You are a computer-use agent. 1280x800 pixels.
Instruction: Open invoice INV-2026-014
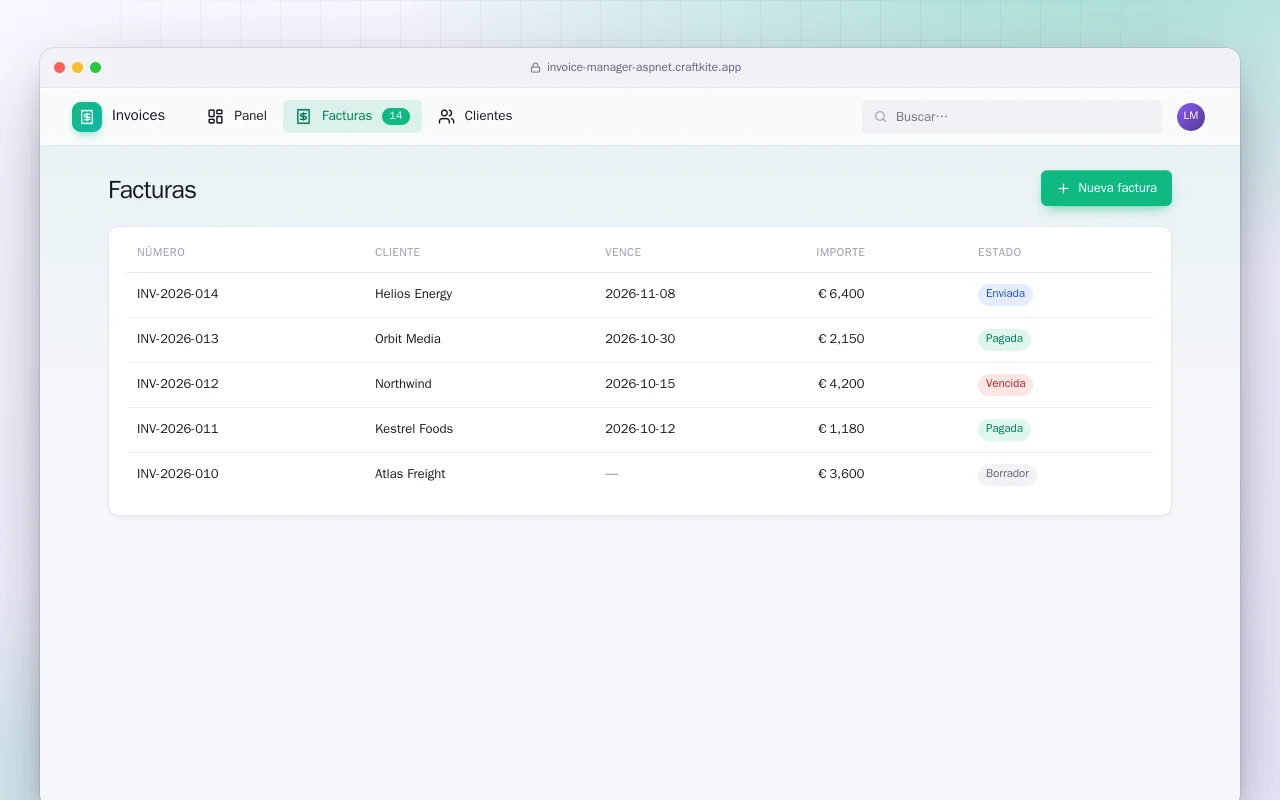640,294
